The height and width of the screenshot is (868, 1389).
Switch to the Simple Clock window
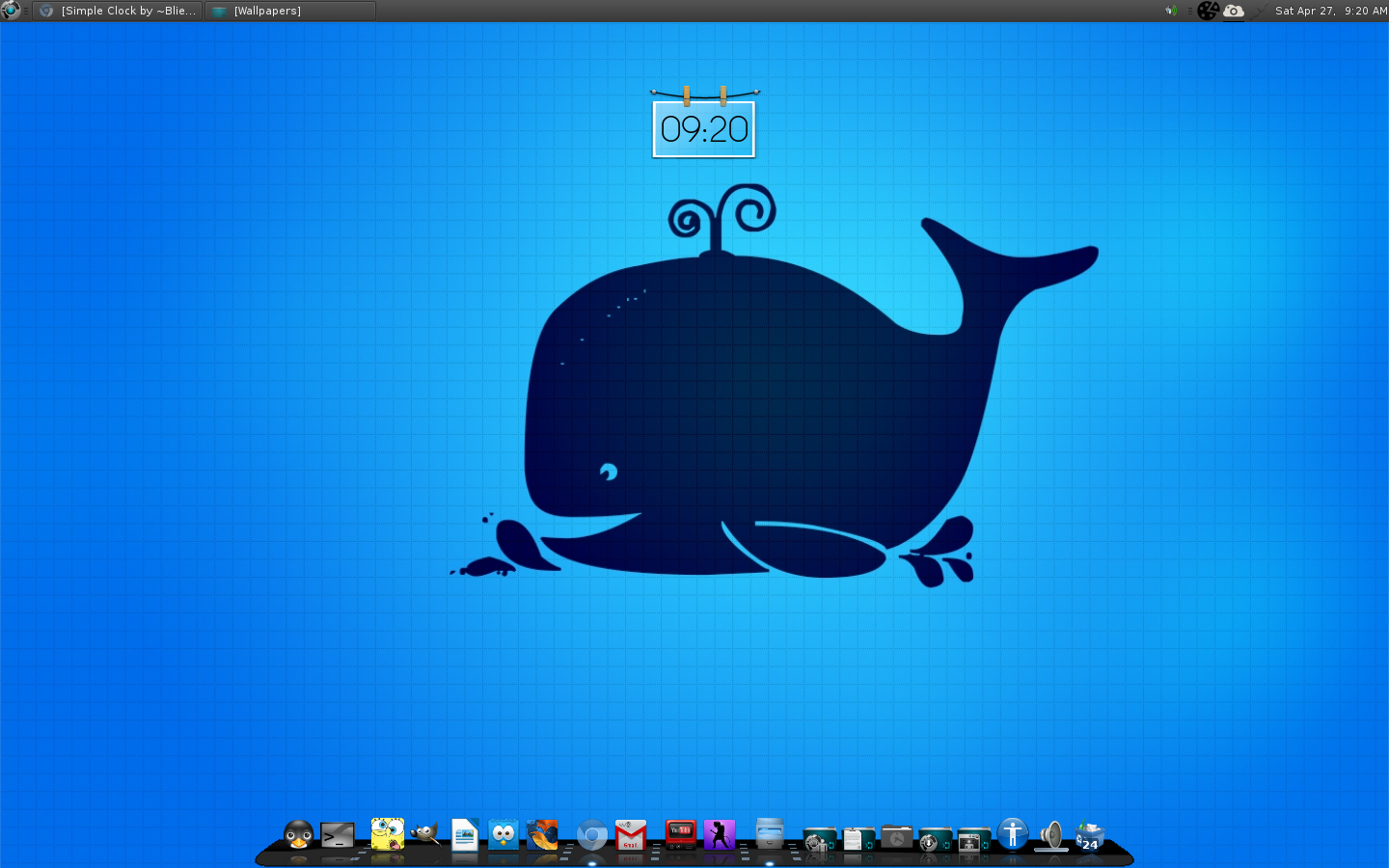pos(119,11)
